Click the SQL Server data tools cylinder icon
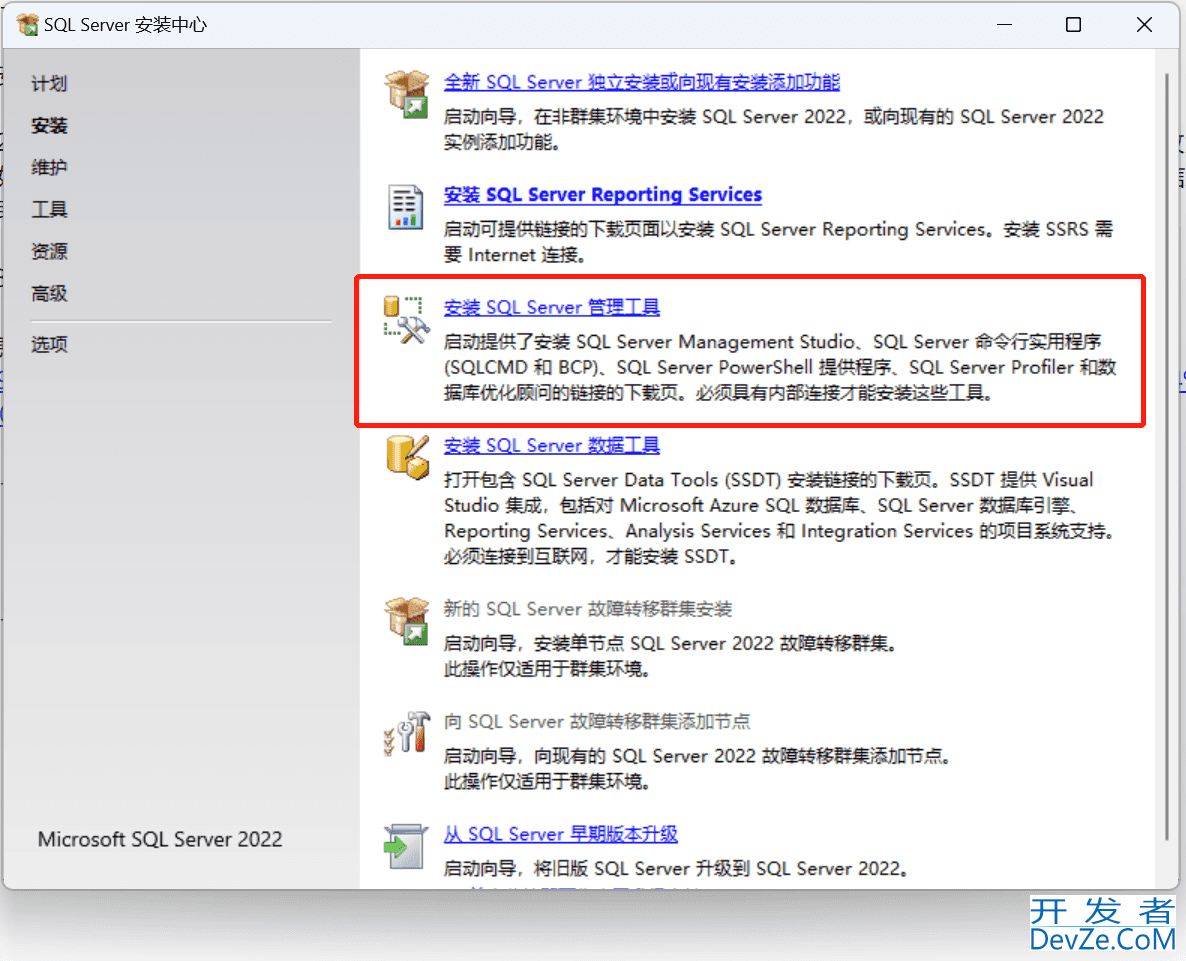Viewport: 1186px width, 961px height. [408, 457]
